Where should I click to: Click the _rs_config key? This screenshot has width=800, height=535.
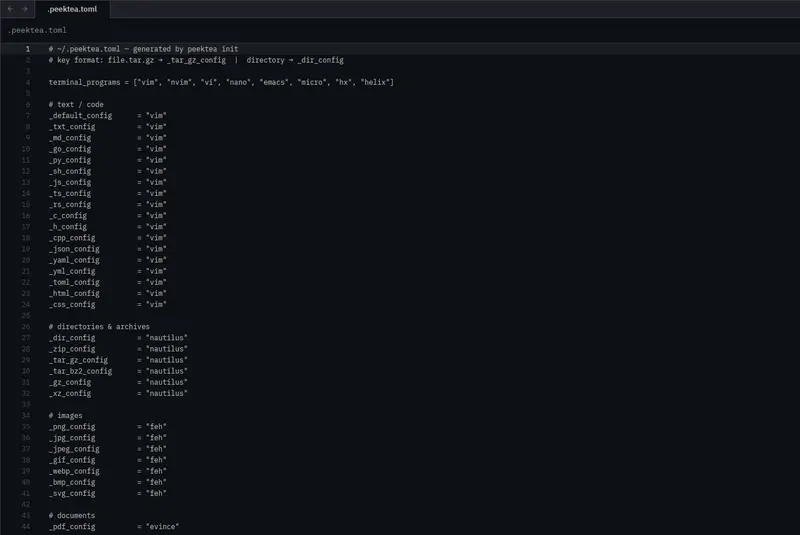[x=70, y=205]
